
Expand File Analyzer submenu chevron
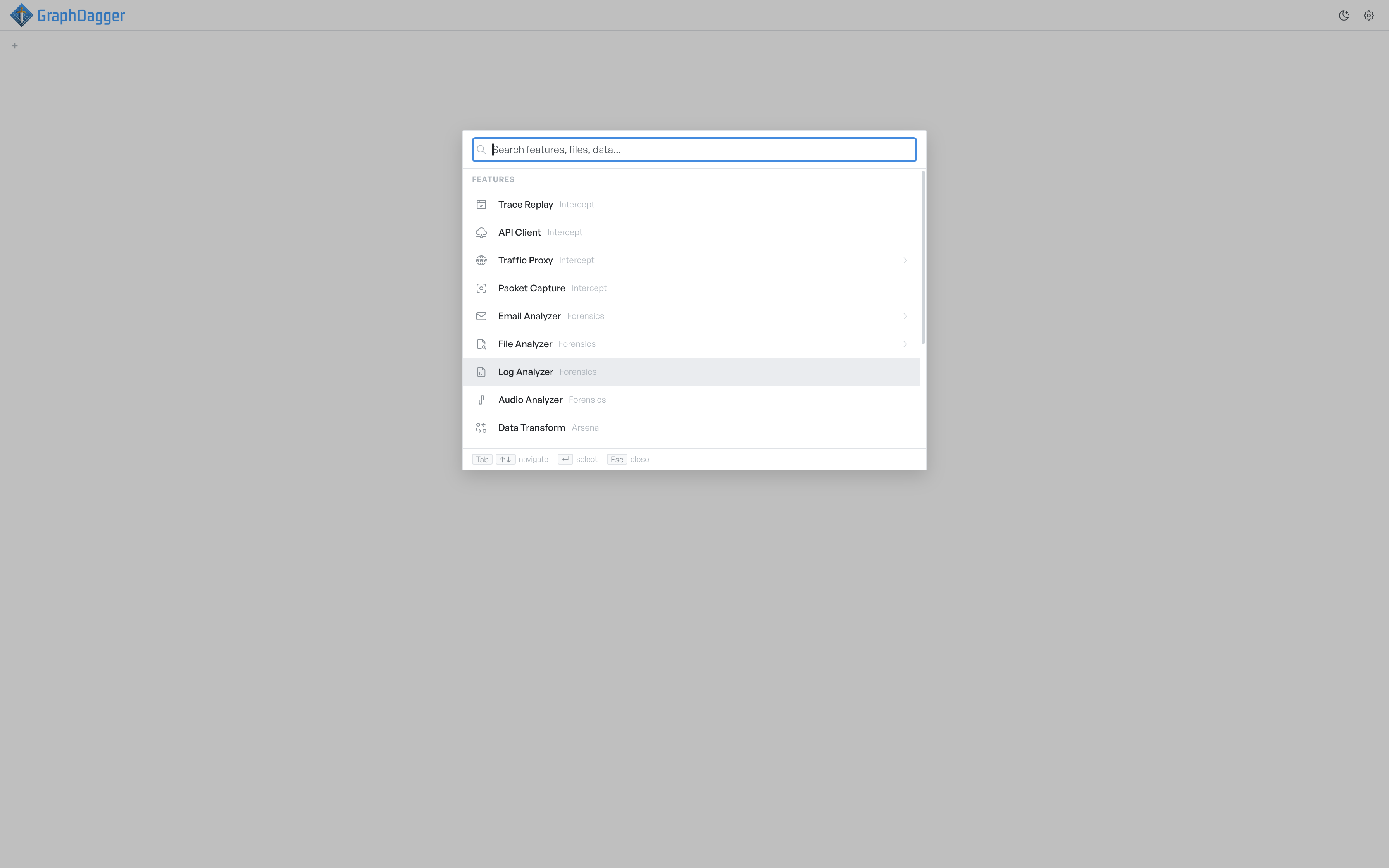tap(905, 344)
